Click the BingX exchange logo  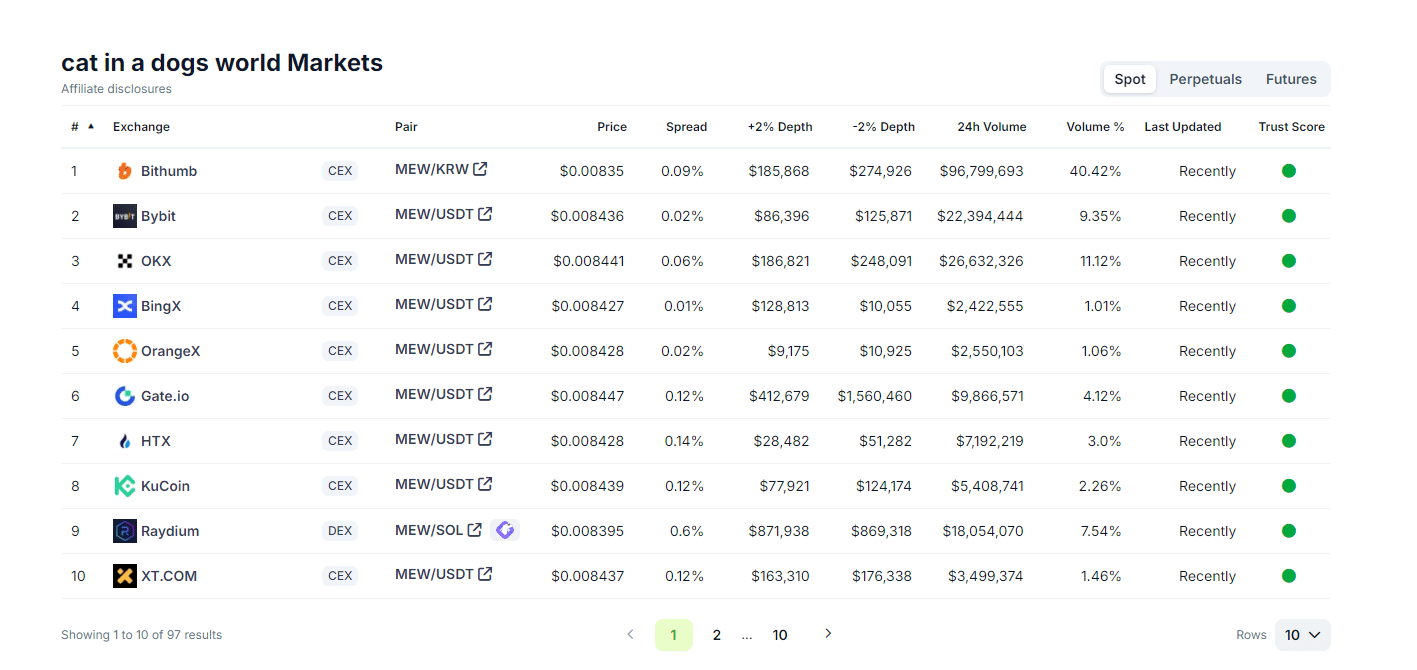coord(125,306)
